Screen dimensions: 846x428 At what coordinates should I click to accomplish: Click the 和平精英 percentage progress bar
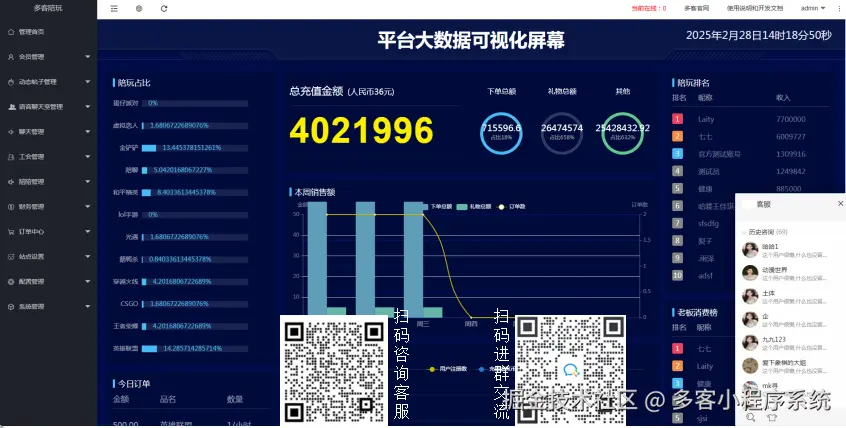coord(195,192)
